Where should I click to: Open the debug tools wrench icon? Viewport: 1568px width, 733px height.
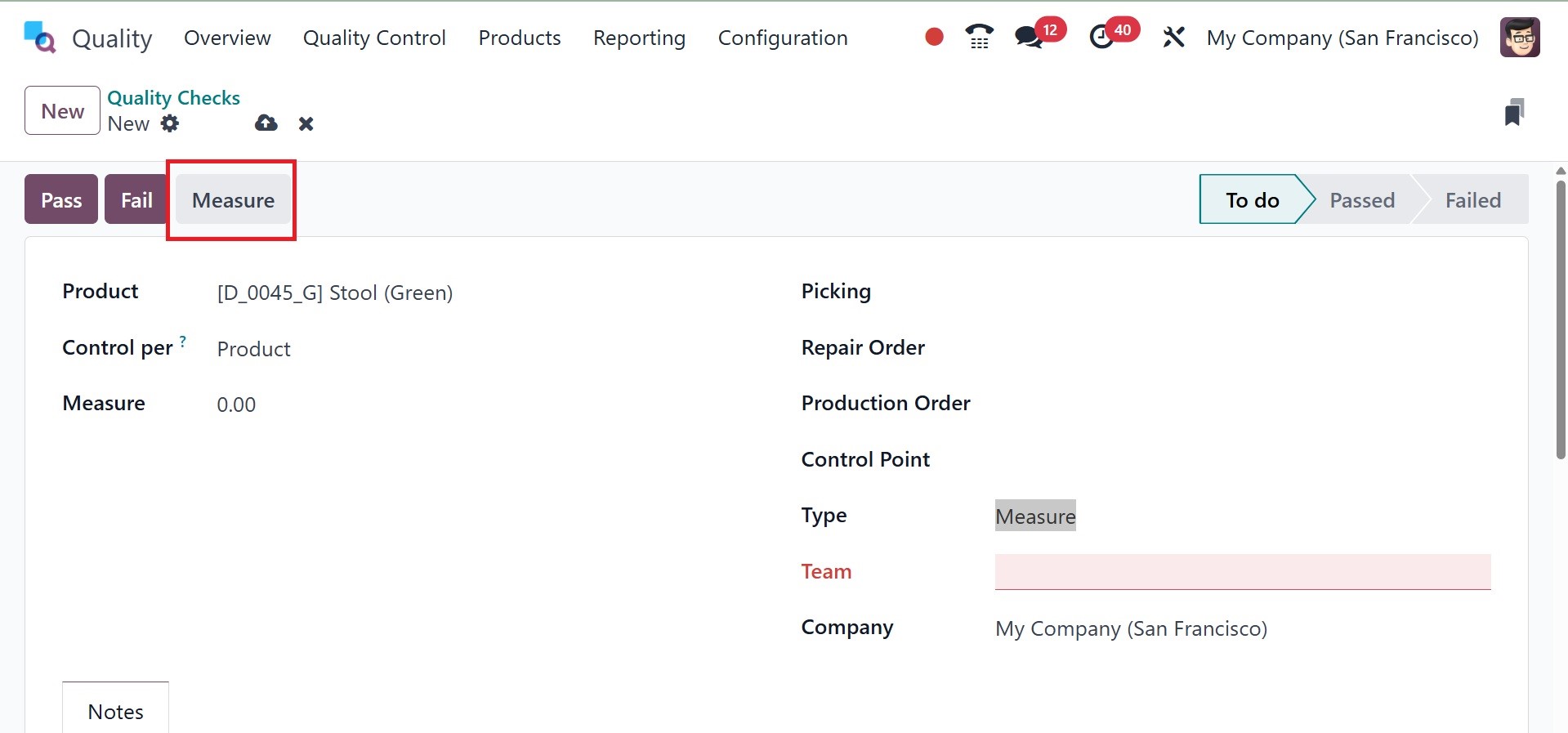coord(1173,37)
